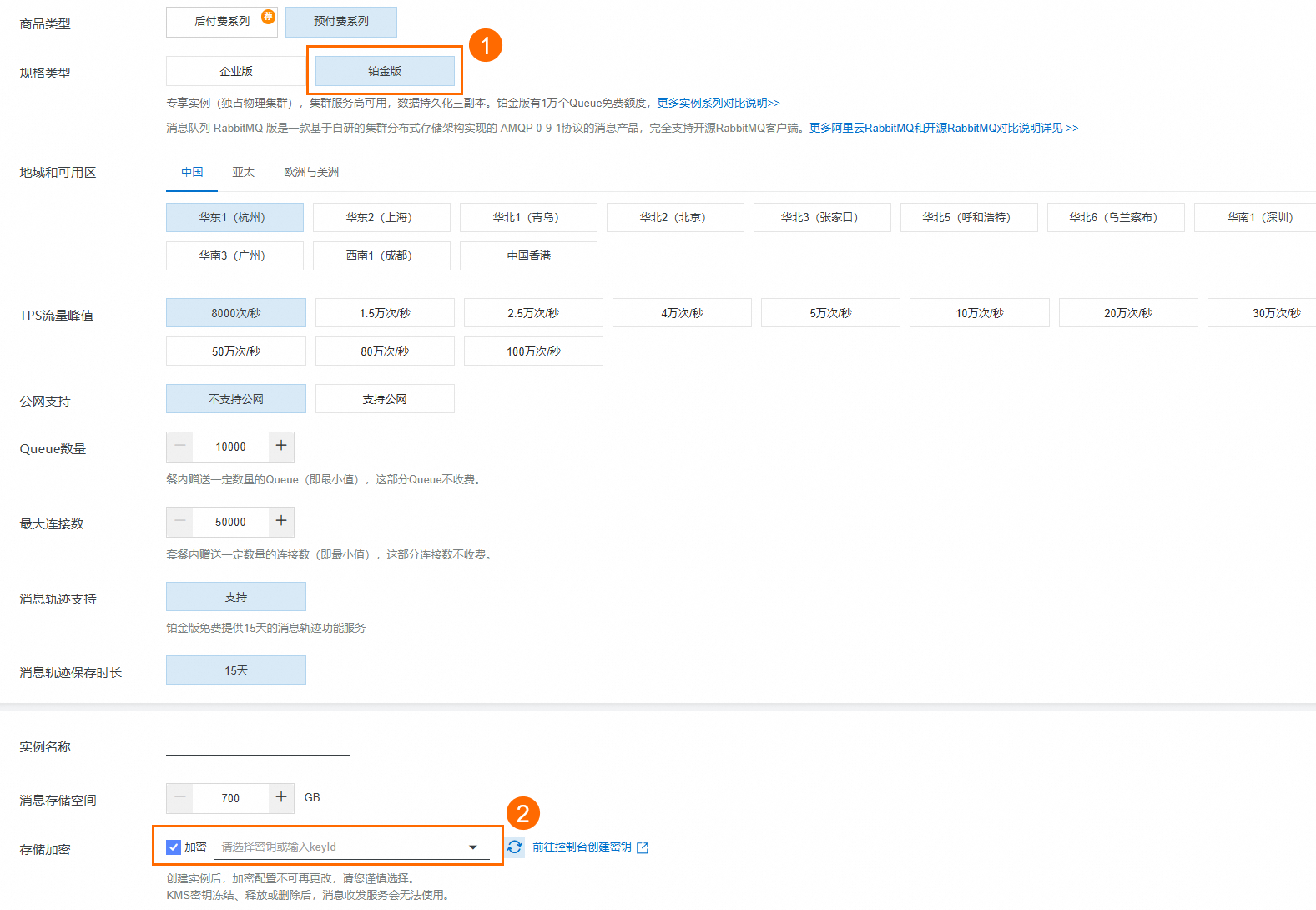
Task: Select region 华南3（广州）
Action: (x=234, y=255)
